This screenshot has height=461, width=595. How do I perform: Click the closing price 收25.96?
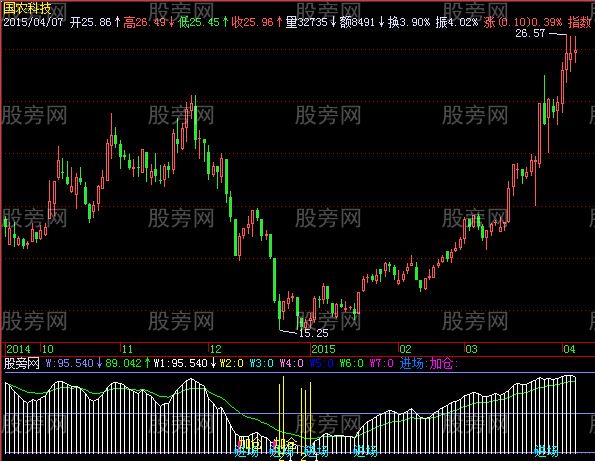click(252, 22)
